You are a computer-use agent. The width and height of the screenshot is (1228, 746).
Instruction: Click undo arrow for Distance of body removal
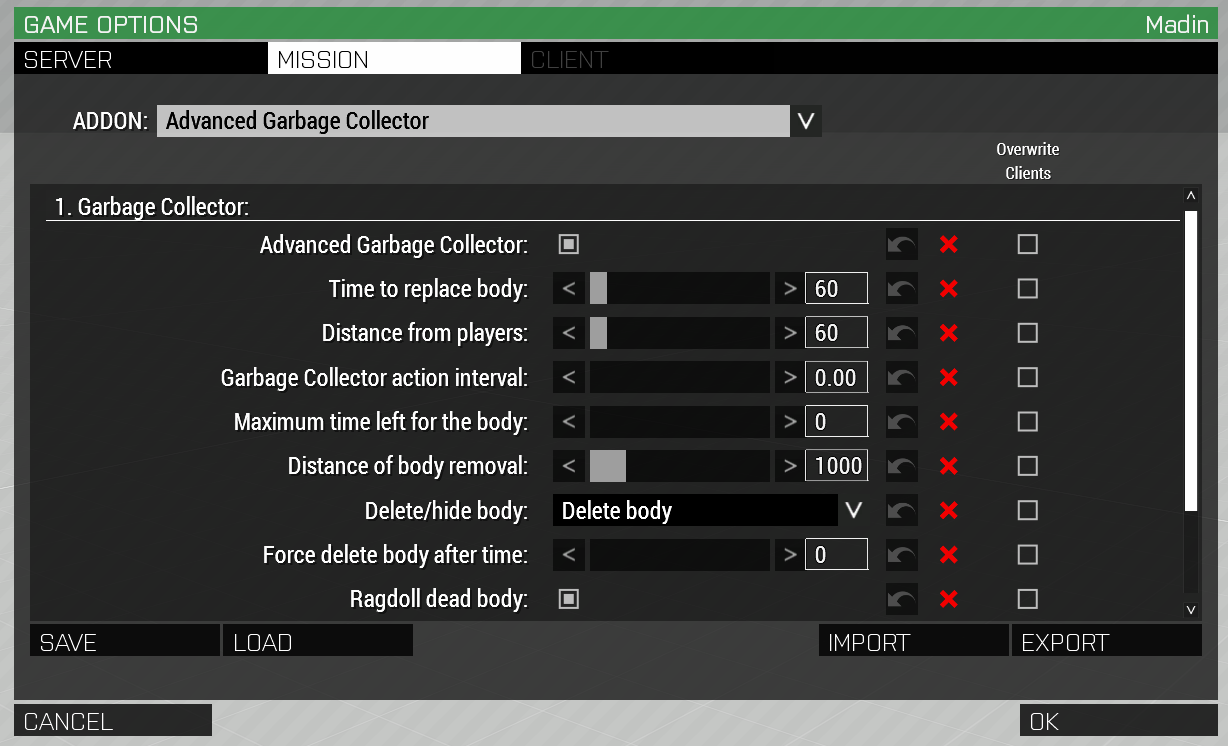point(901,466)
